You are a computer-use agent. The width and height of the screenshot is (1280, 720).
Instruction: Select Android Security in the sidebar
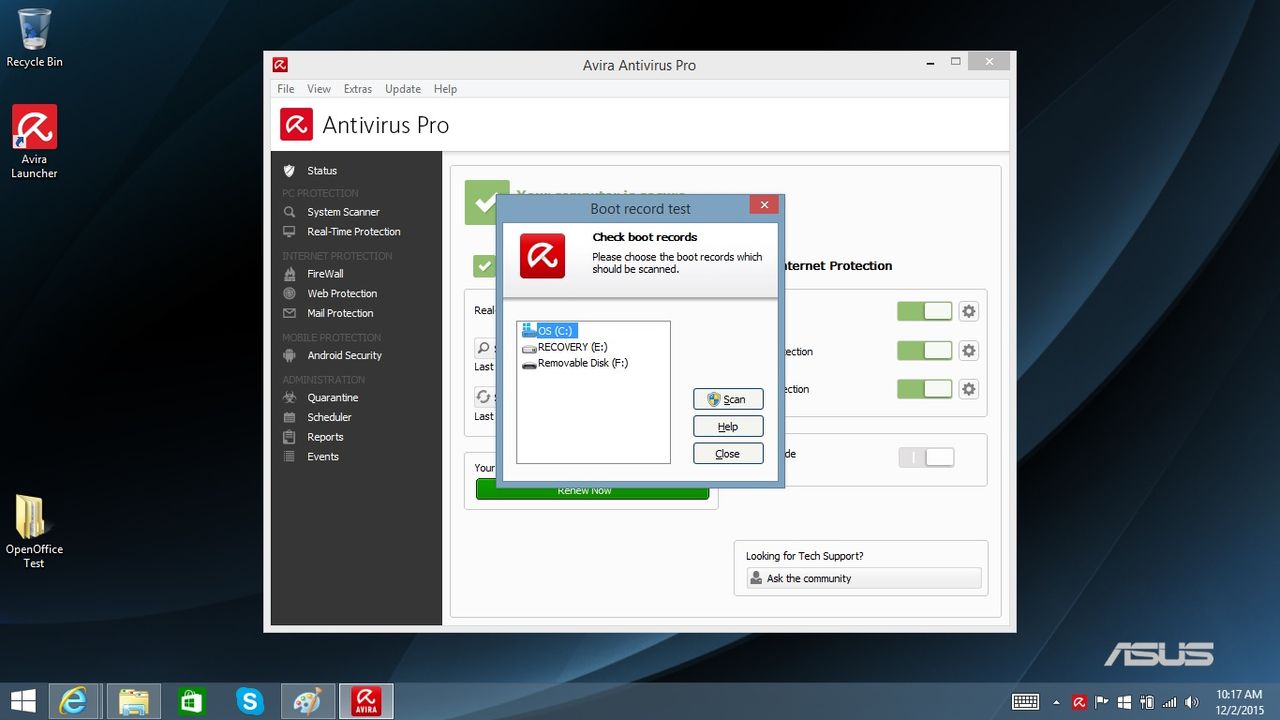coord(333,356)
